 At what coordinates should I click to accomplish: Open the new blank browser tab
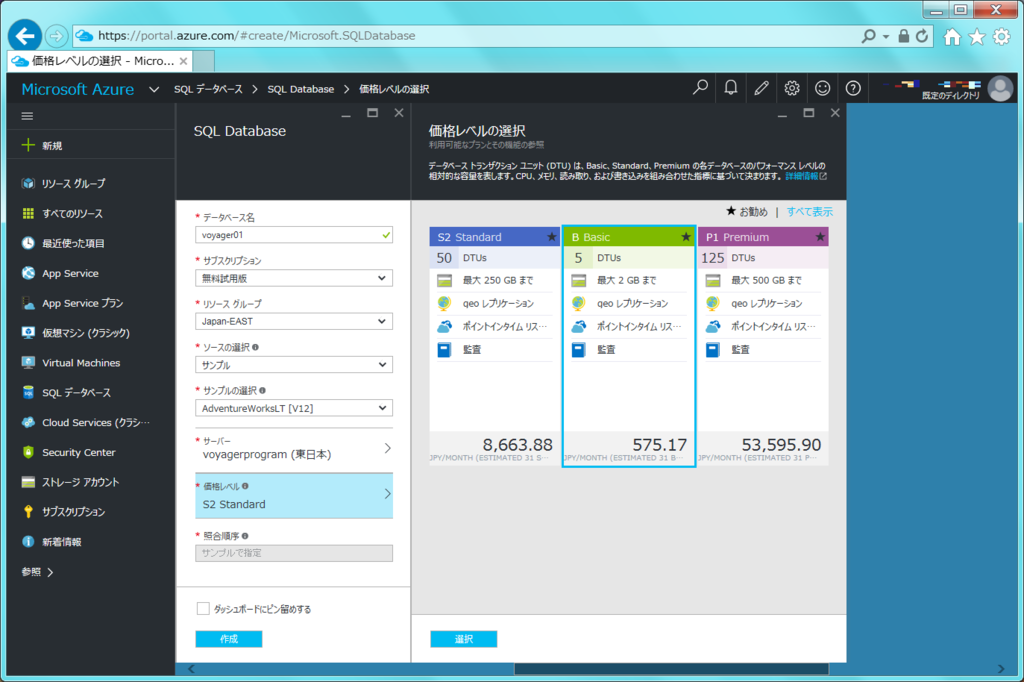204,61
